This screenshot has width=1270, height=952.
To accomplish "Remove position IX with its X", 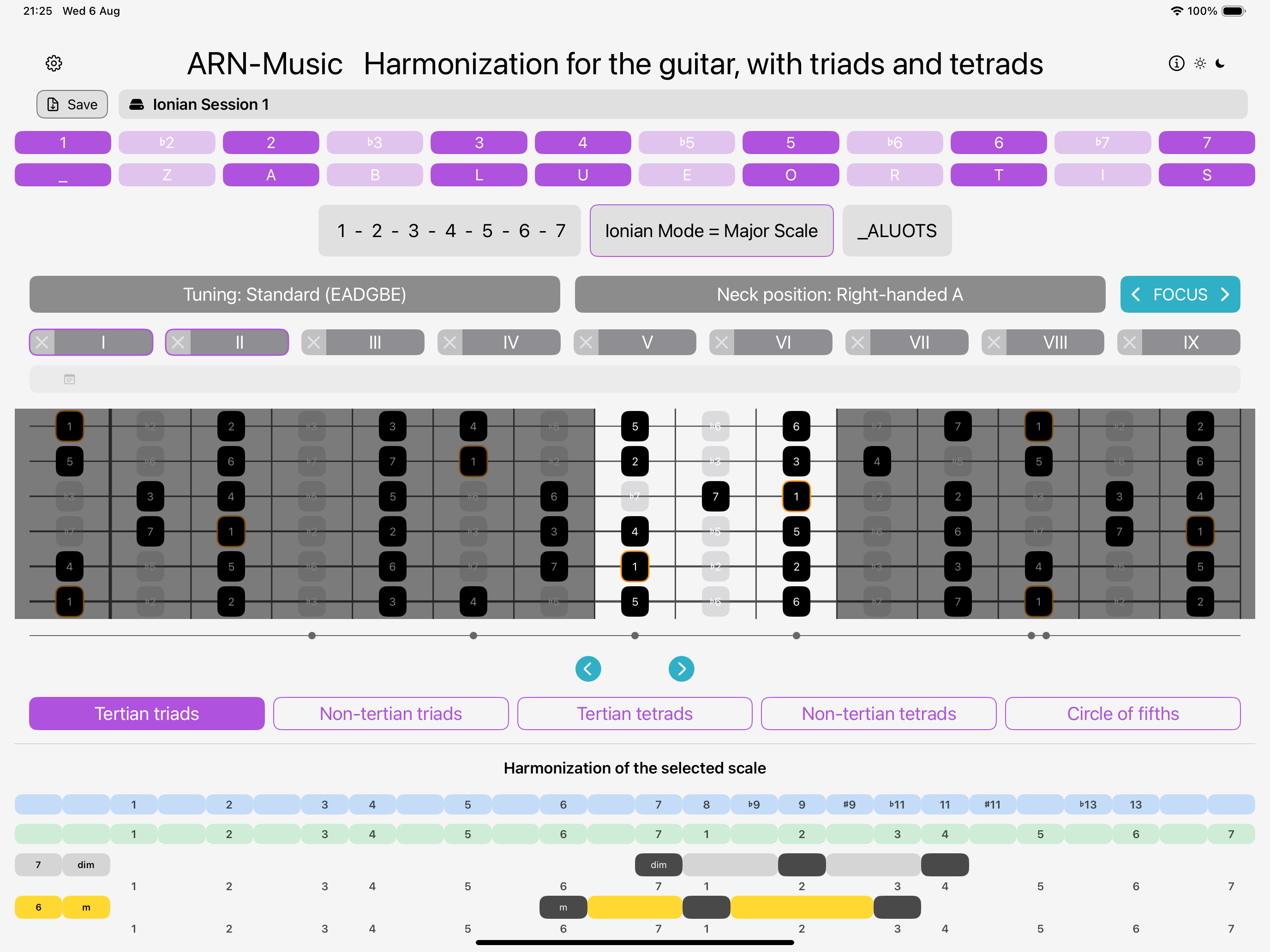I will point(1129,343).
